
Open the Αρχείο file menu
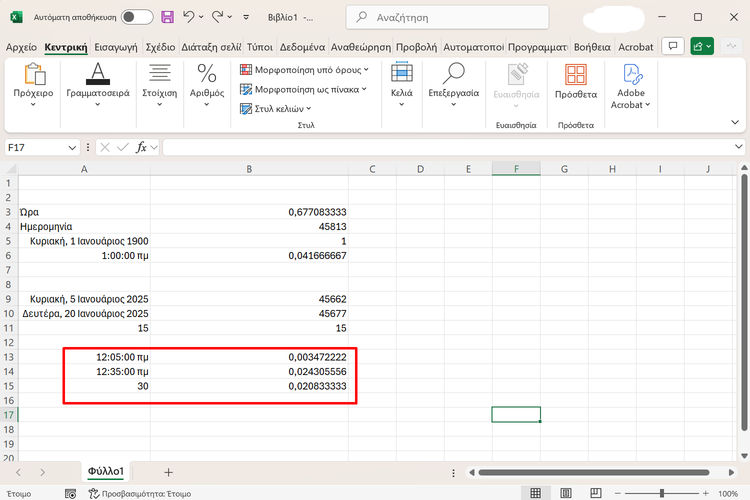(x=22, y=47)
